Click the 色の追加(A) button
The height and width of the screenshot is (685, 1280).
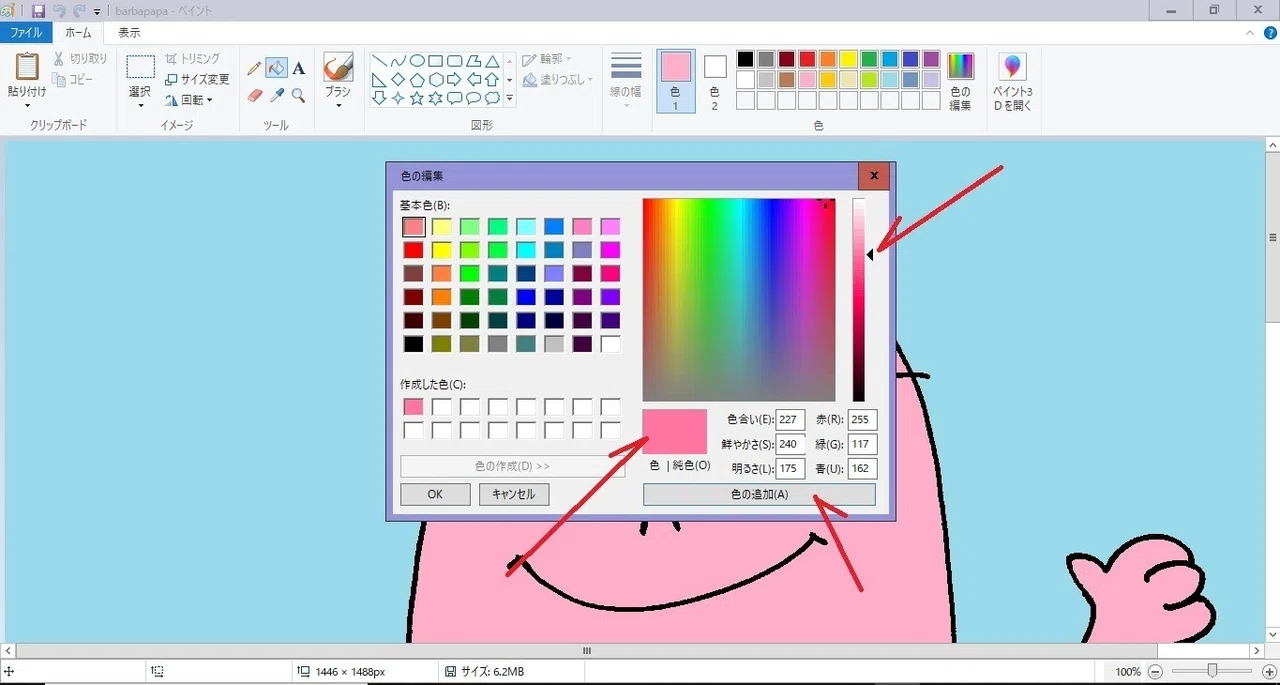(759, 494)
